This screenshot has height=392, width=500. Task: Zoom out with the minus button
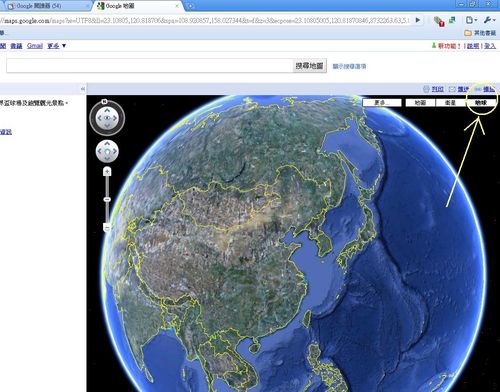107,228
